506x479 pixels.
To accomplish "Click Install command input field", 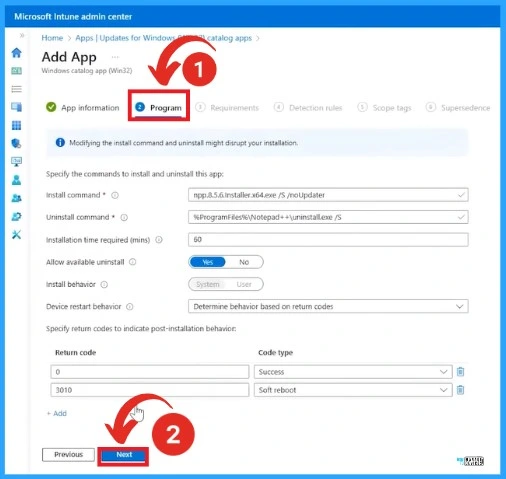I will 328,195.
